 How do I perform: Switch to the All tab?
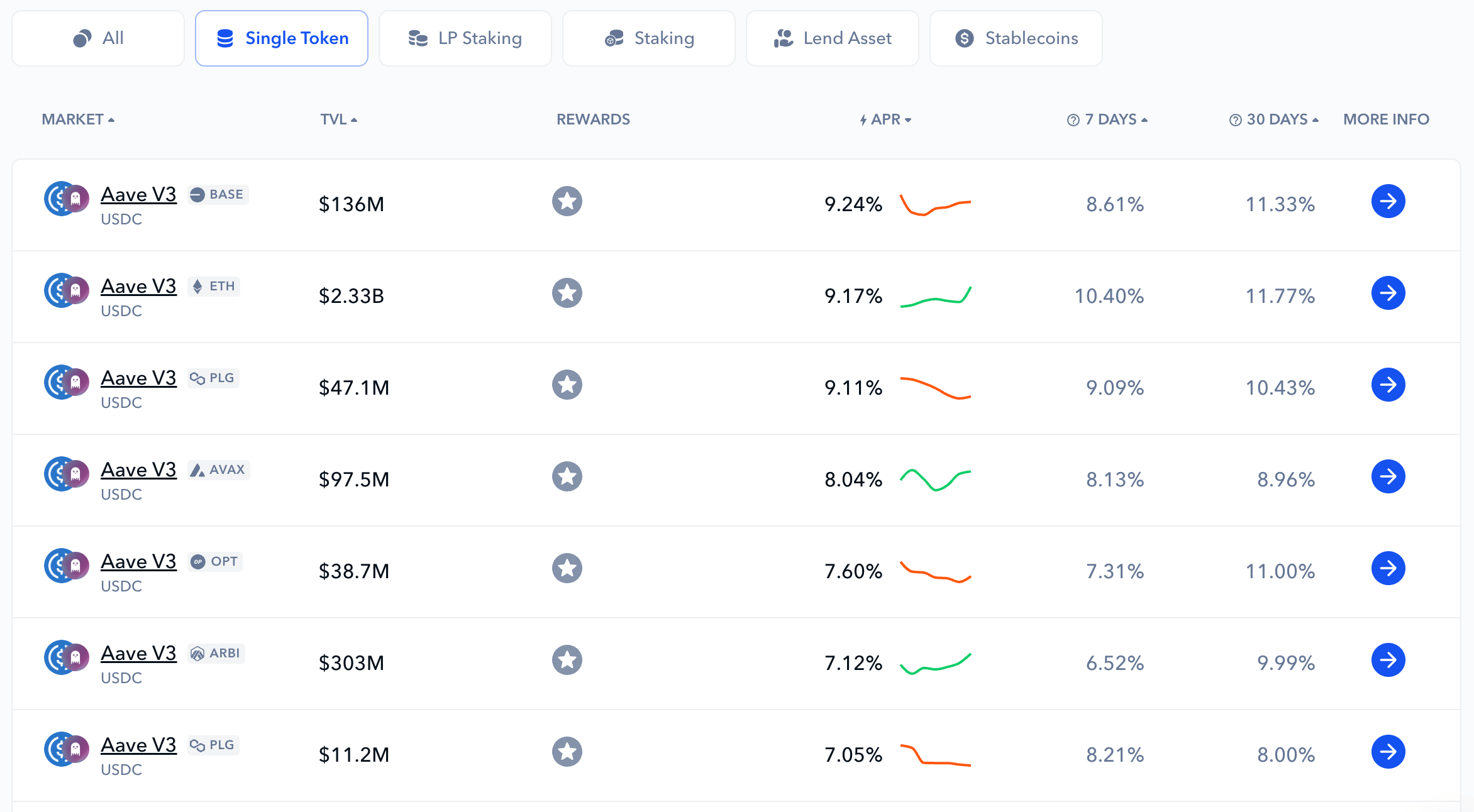pos(98,38)
